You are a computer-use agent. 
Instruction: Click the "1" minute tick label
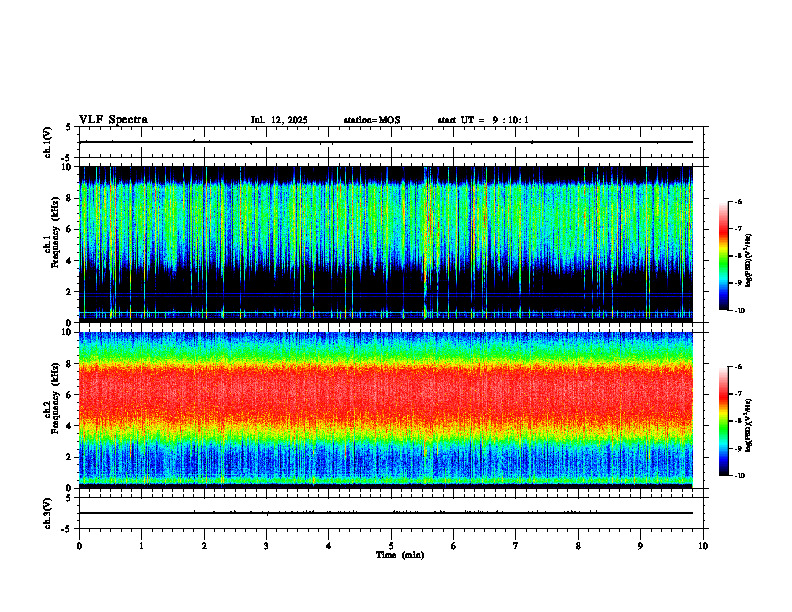pos(141,546)
